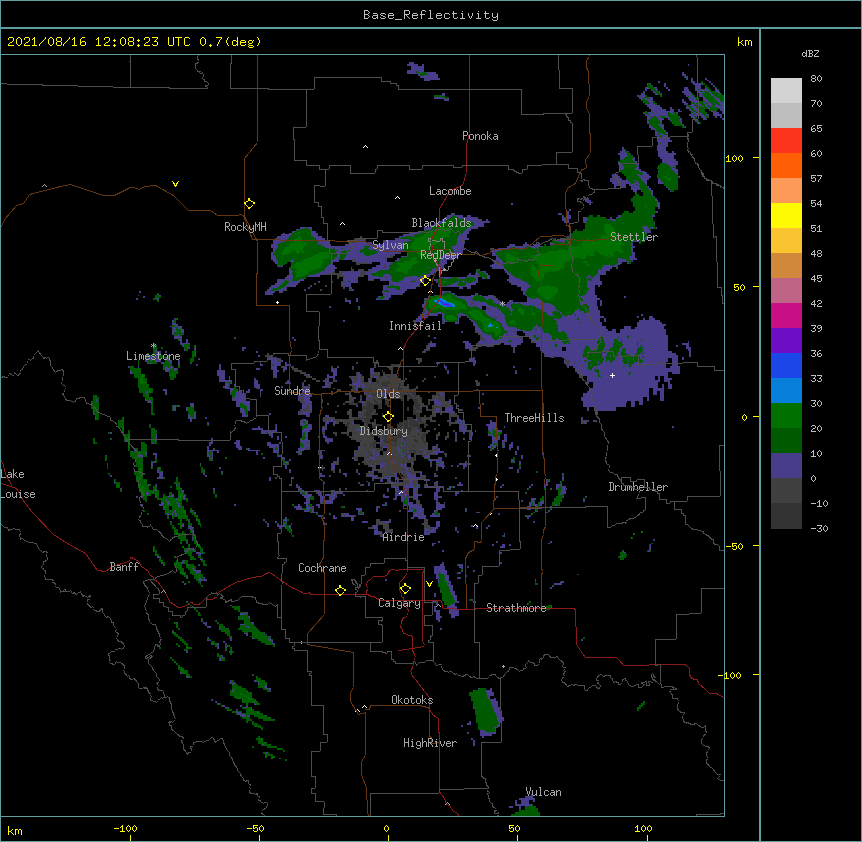The image size is (862, 842).
Task: Click the Vulcan label
Action: [543, 792]
